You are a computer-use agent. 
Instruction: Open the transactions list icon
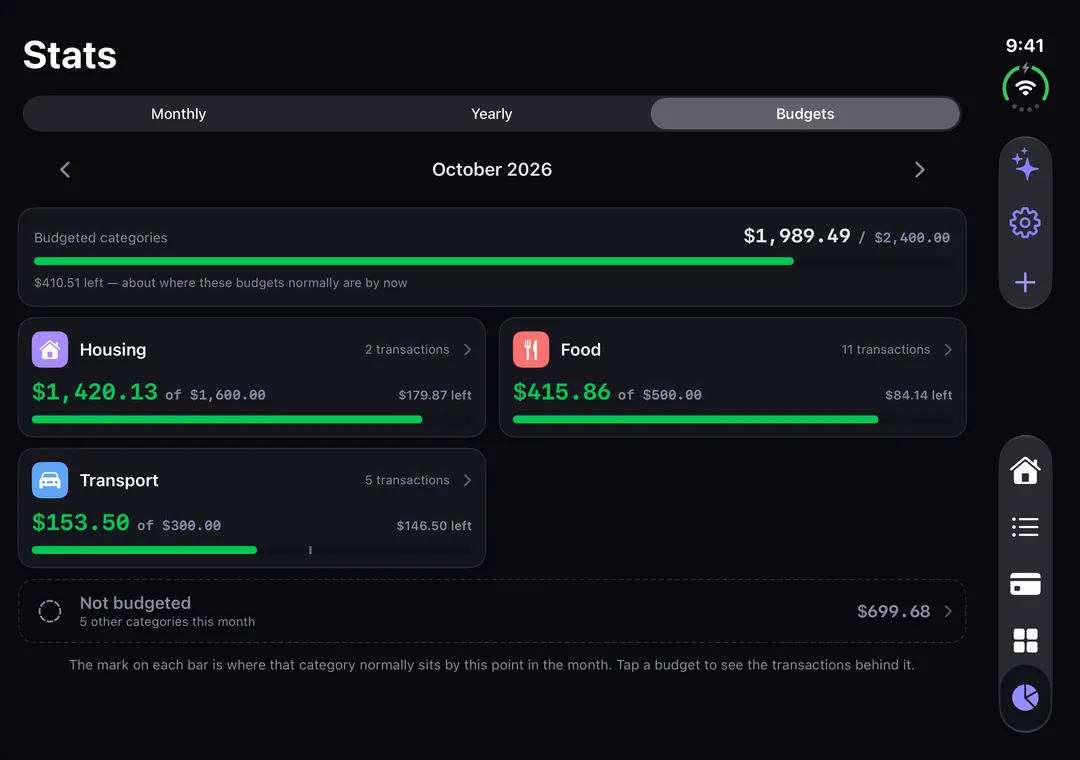pyautogui.click(x=1025, y=527)
